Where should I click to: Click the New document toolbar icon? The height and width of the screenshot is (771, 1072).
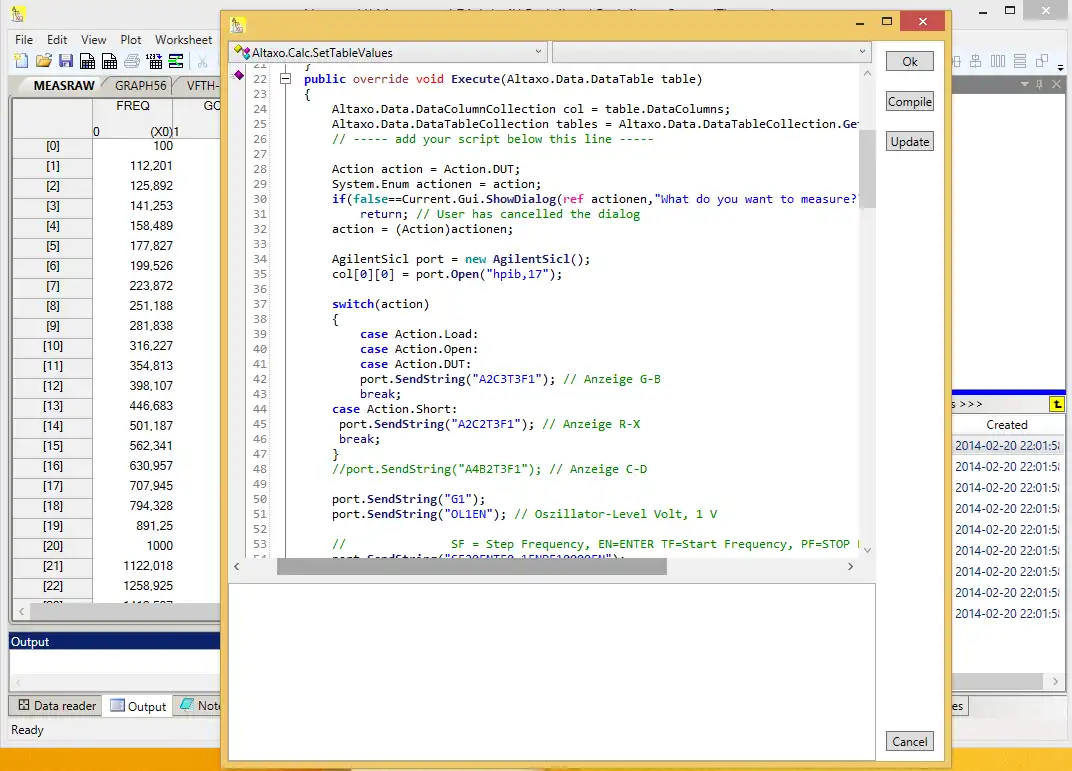22,62
